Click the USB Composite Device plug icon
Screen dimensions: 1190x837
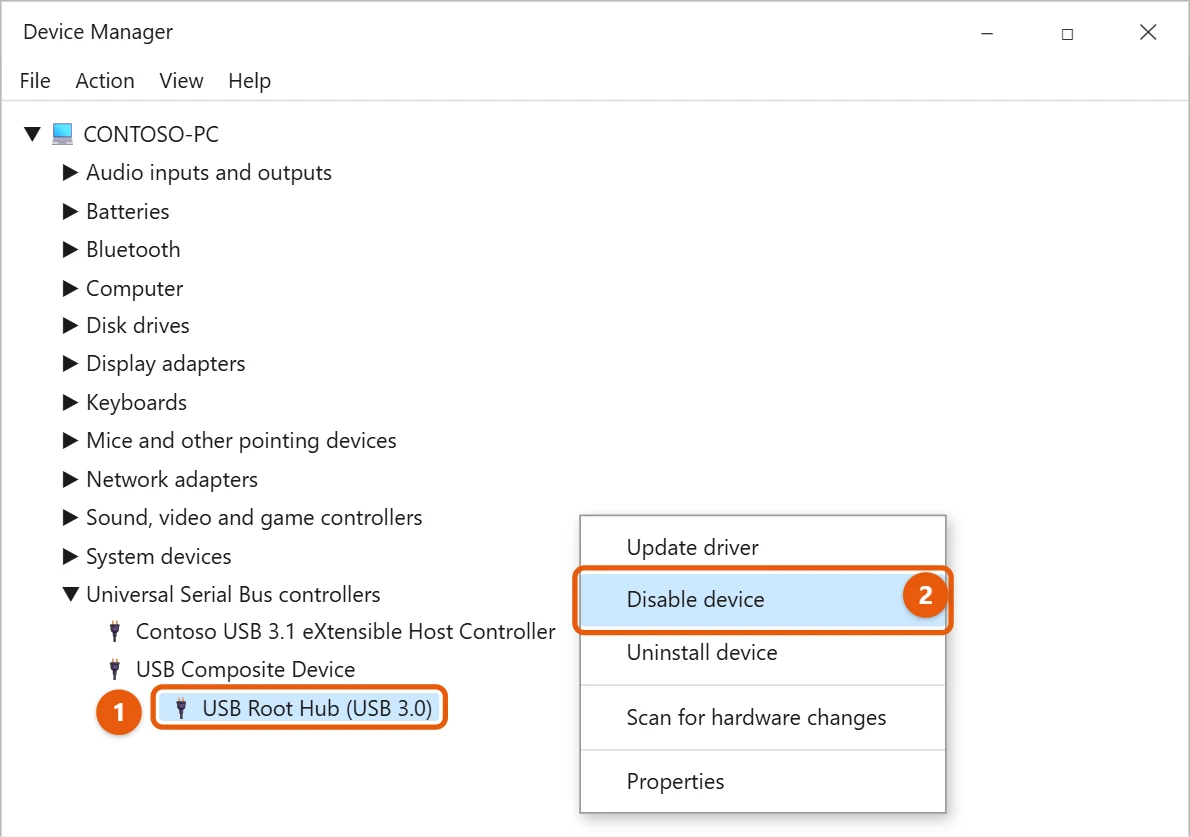[x=115, y=669]
